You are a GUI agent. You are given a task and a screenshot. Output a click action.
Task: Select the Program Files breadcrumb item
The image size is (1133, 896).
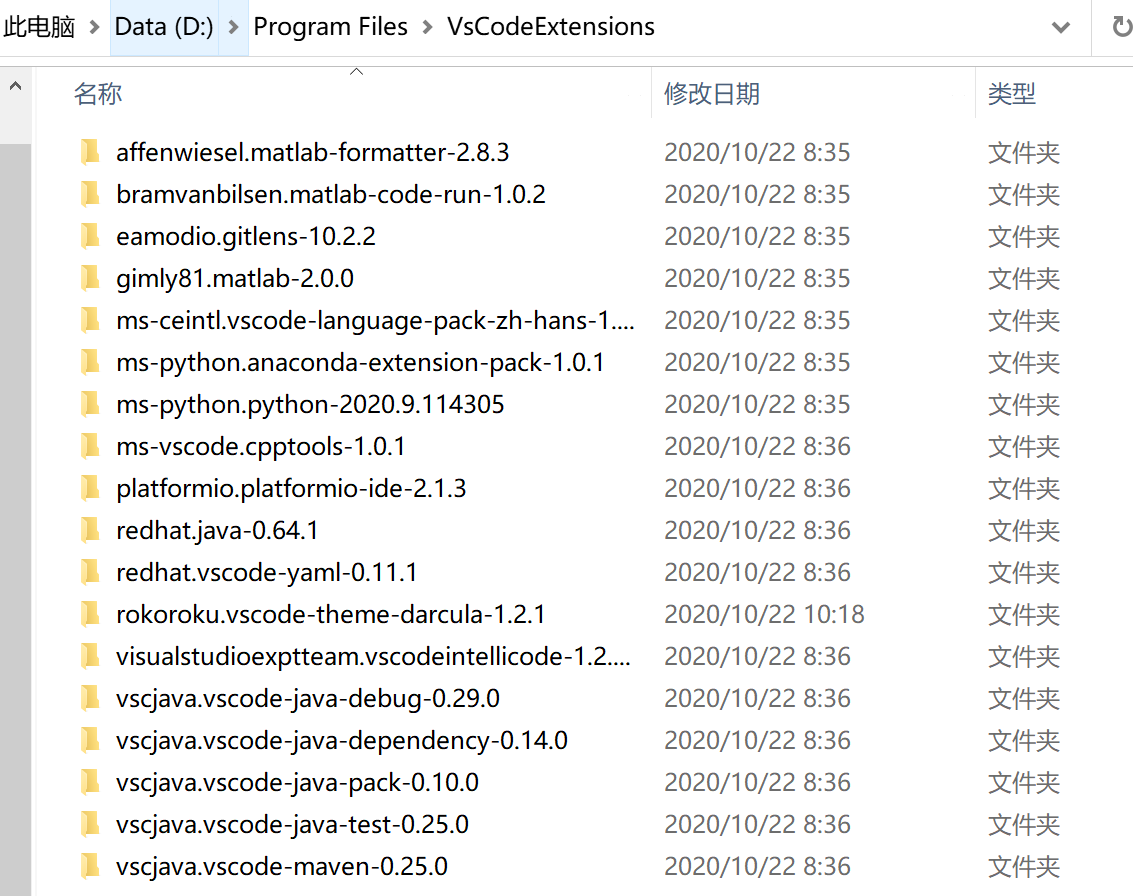[x=331, y=27]
